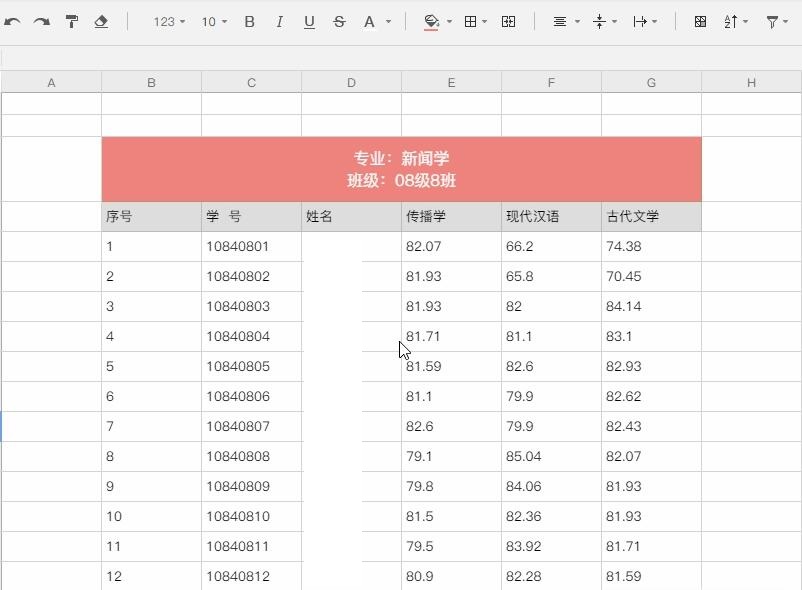
Task: Click the cell containing 65.8
Action: [x=551, y=277]
